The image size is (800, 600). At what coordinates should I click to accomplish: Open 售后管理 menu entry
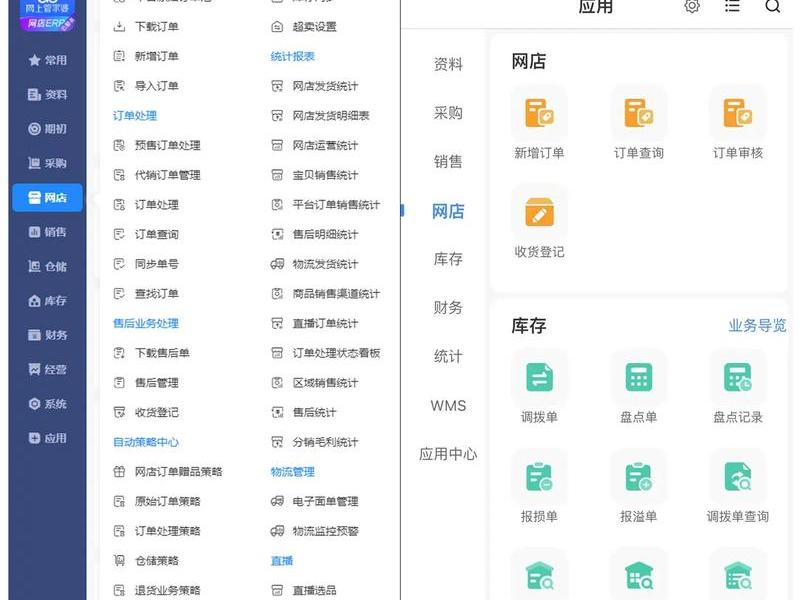point(146,383)
